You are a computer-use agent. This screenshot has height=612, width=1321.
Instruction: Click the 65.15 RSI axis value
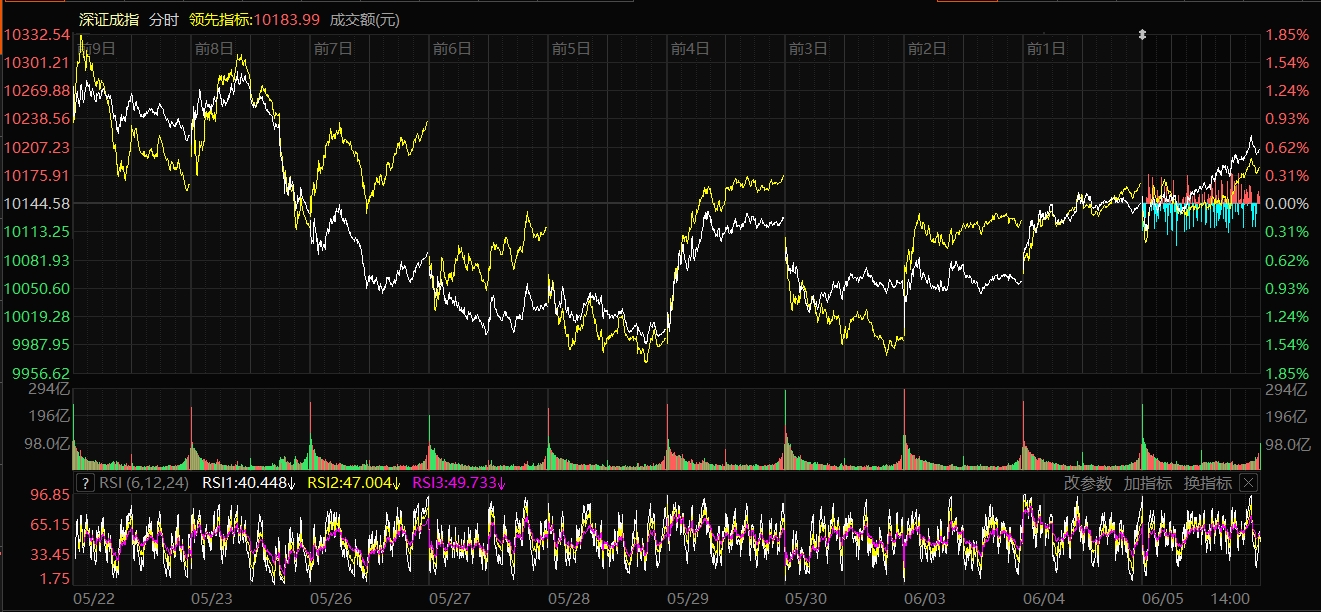(49, 524)
